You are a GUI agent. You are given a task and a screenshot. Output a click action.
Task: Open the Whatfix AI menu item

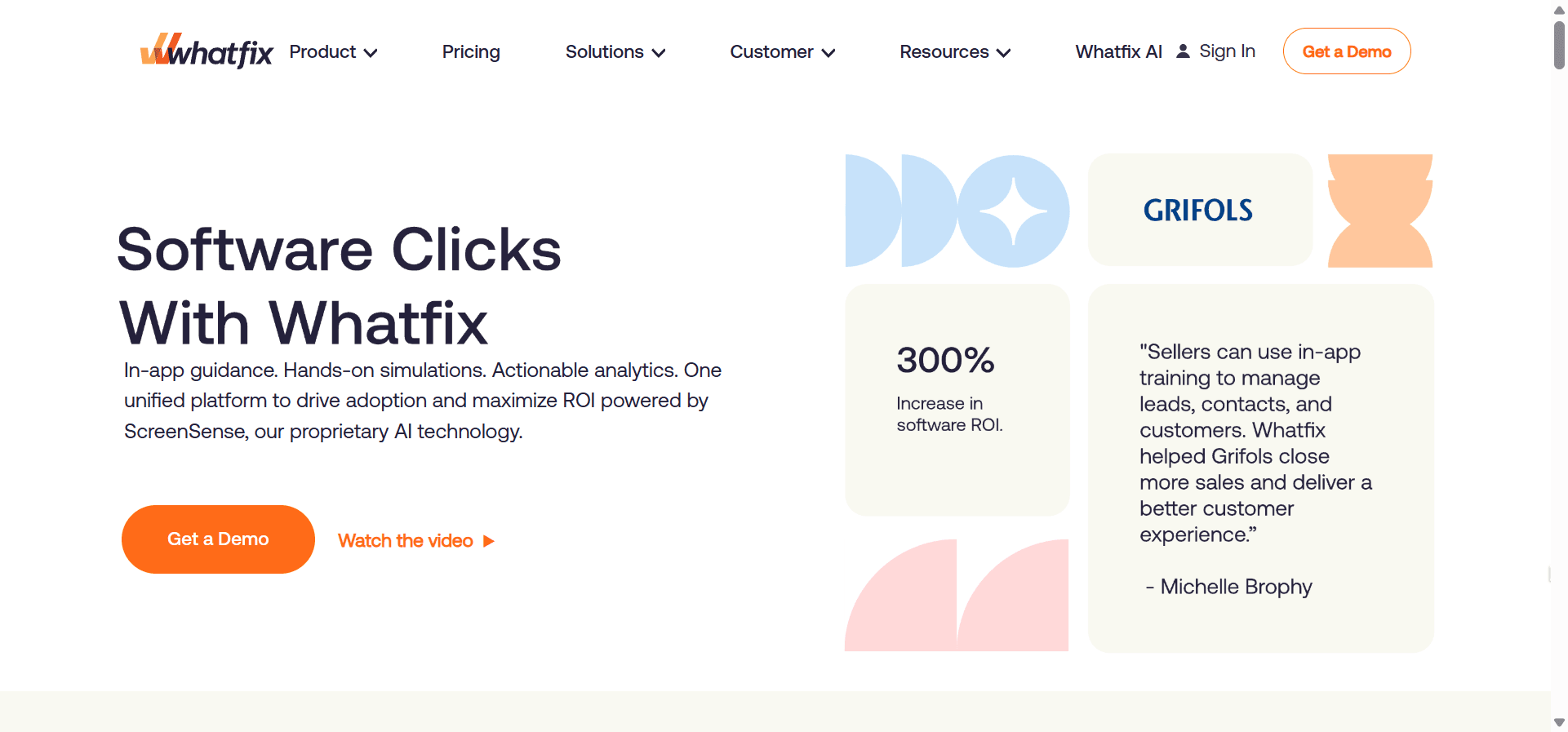[x=1118, y=52]
